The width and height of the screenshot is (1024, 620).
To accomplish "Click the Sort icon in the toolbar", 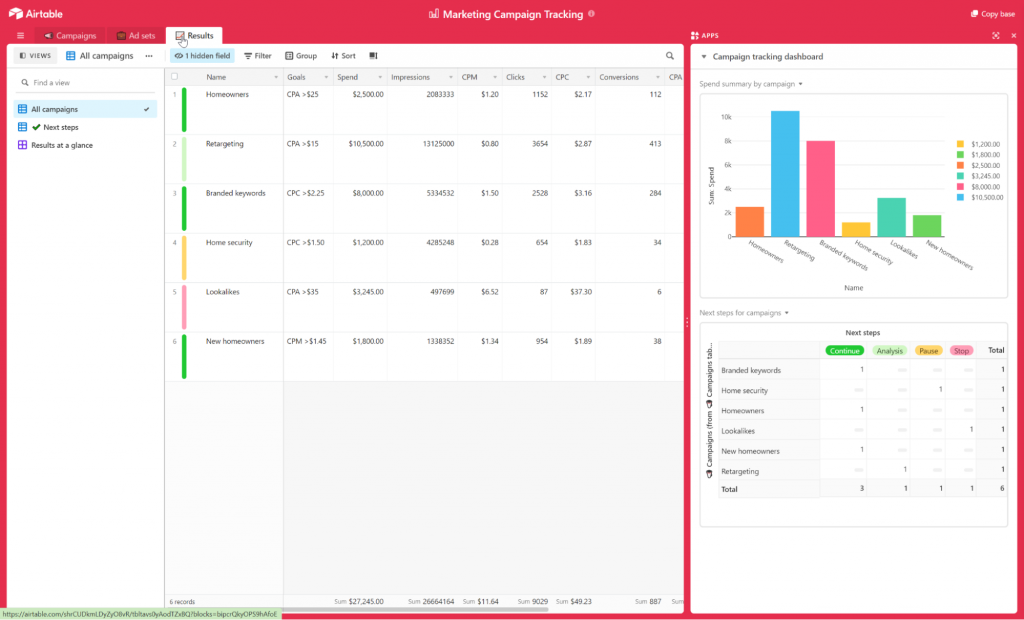I will (341, 56).
